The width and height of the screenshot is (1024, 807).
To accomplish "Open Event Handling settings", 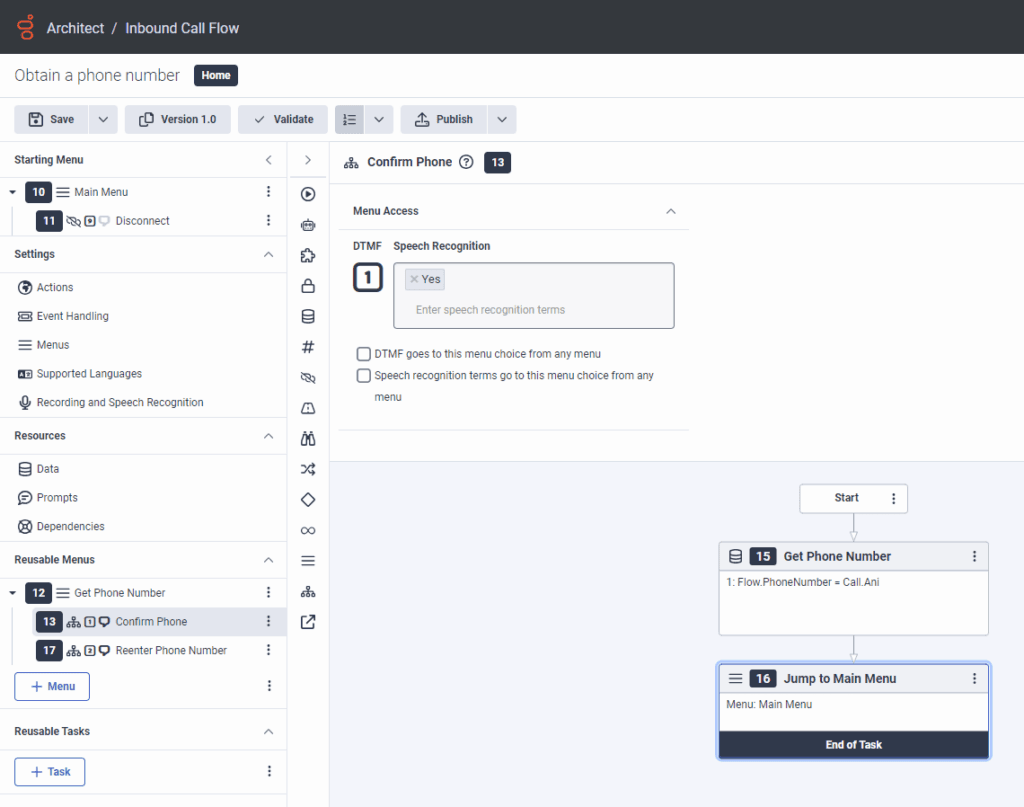I will coord(72,316).
